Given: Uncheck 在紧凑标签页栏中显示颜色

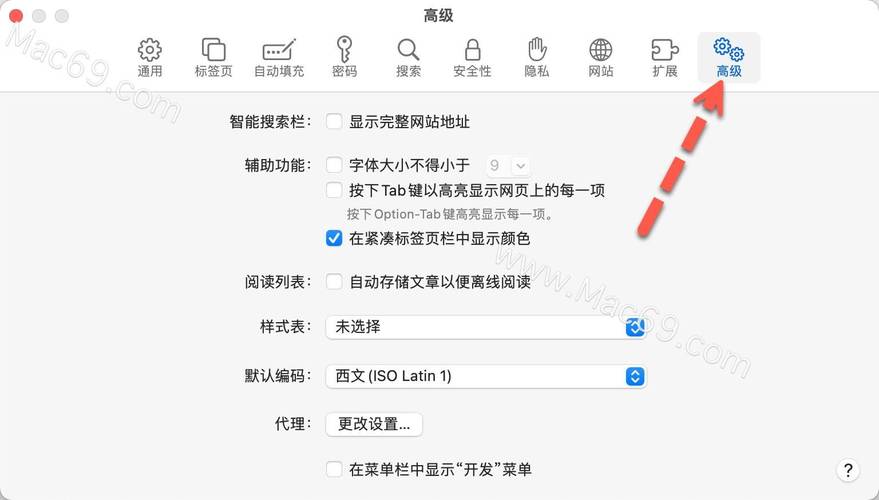Looking at the screenshot, I should (x=334, y=238).
